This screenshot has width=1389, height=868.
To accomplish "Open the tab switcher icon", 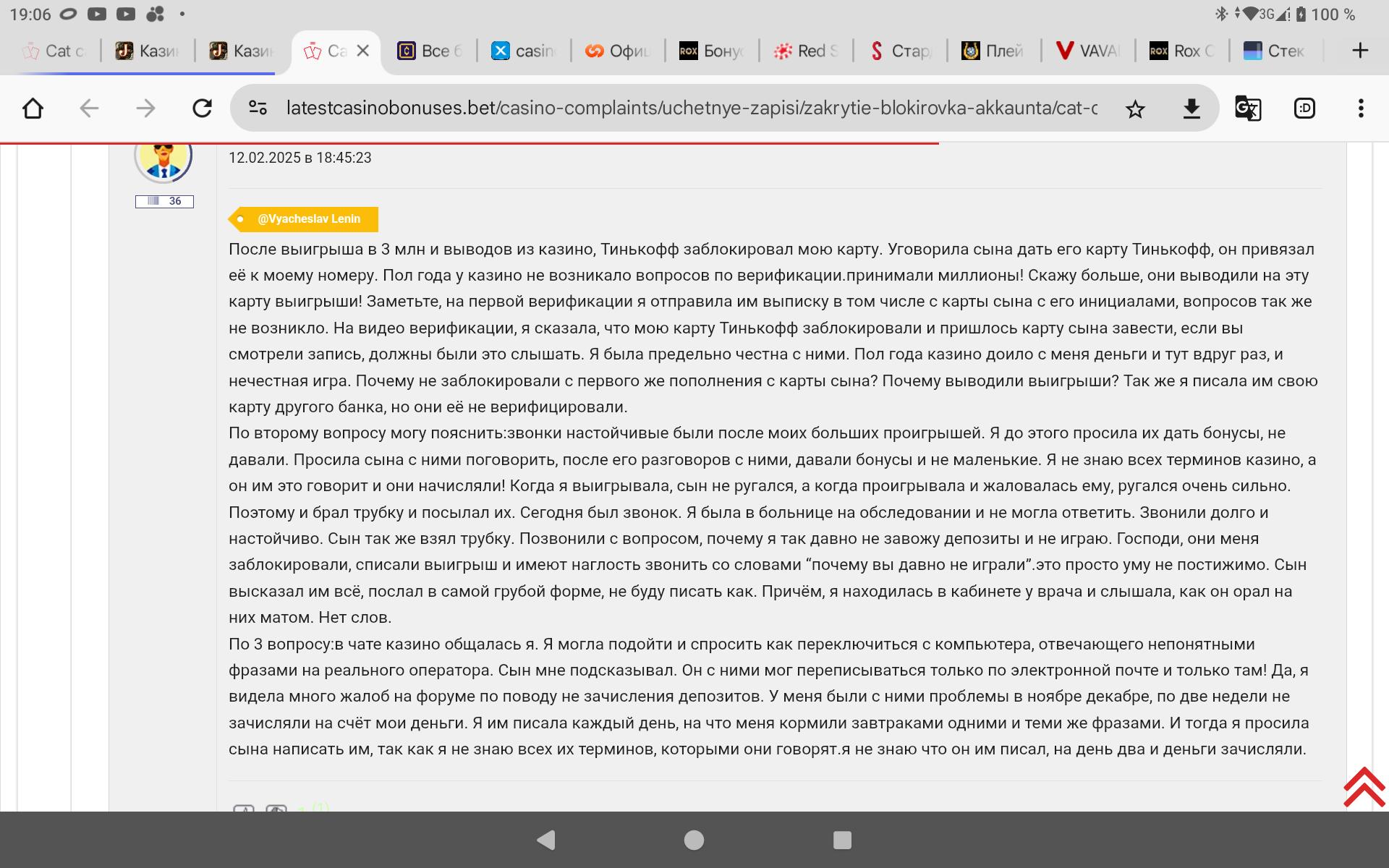I will coord(1304,109).
